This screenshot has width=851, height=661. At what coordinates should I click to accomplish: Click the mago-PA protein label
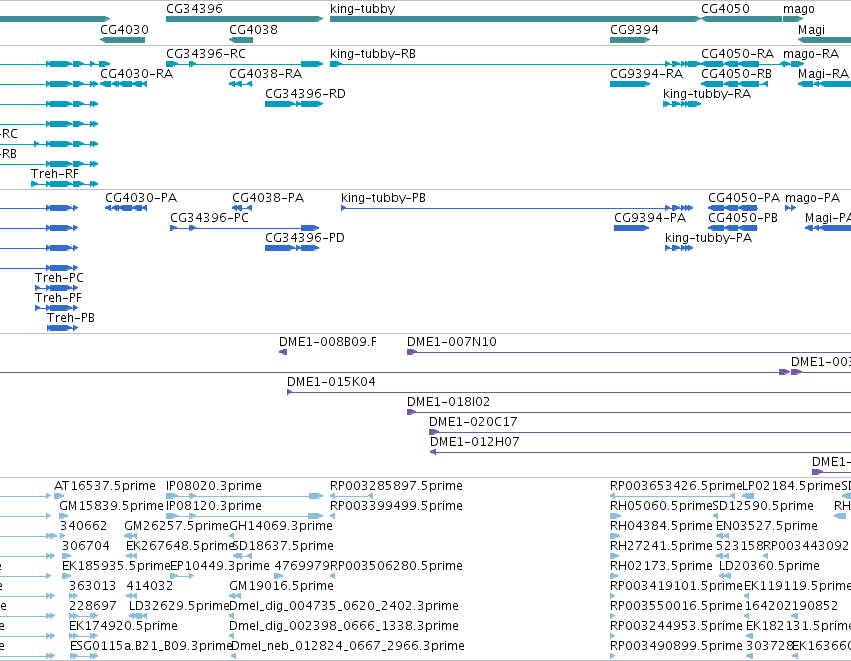click(x=812, y=198)
